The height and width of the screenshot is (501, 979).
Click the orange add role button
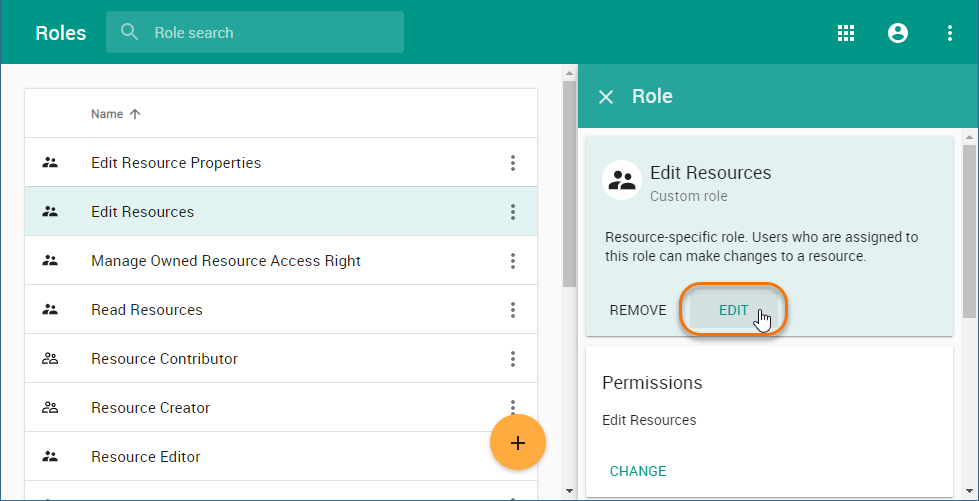[518, 442]
